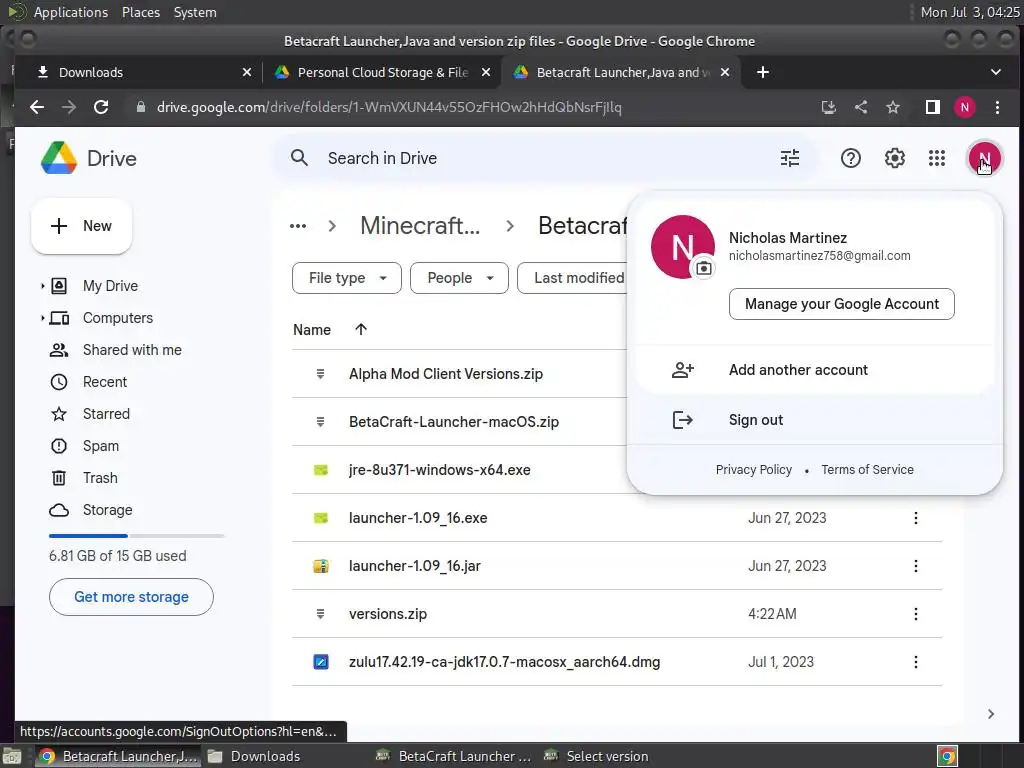The height and width of the screenshot is (768, 1024).
Task: Go to Minecraft... breadcrumb folder
Action: click(x=420, y=226)
